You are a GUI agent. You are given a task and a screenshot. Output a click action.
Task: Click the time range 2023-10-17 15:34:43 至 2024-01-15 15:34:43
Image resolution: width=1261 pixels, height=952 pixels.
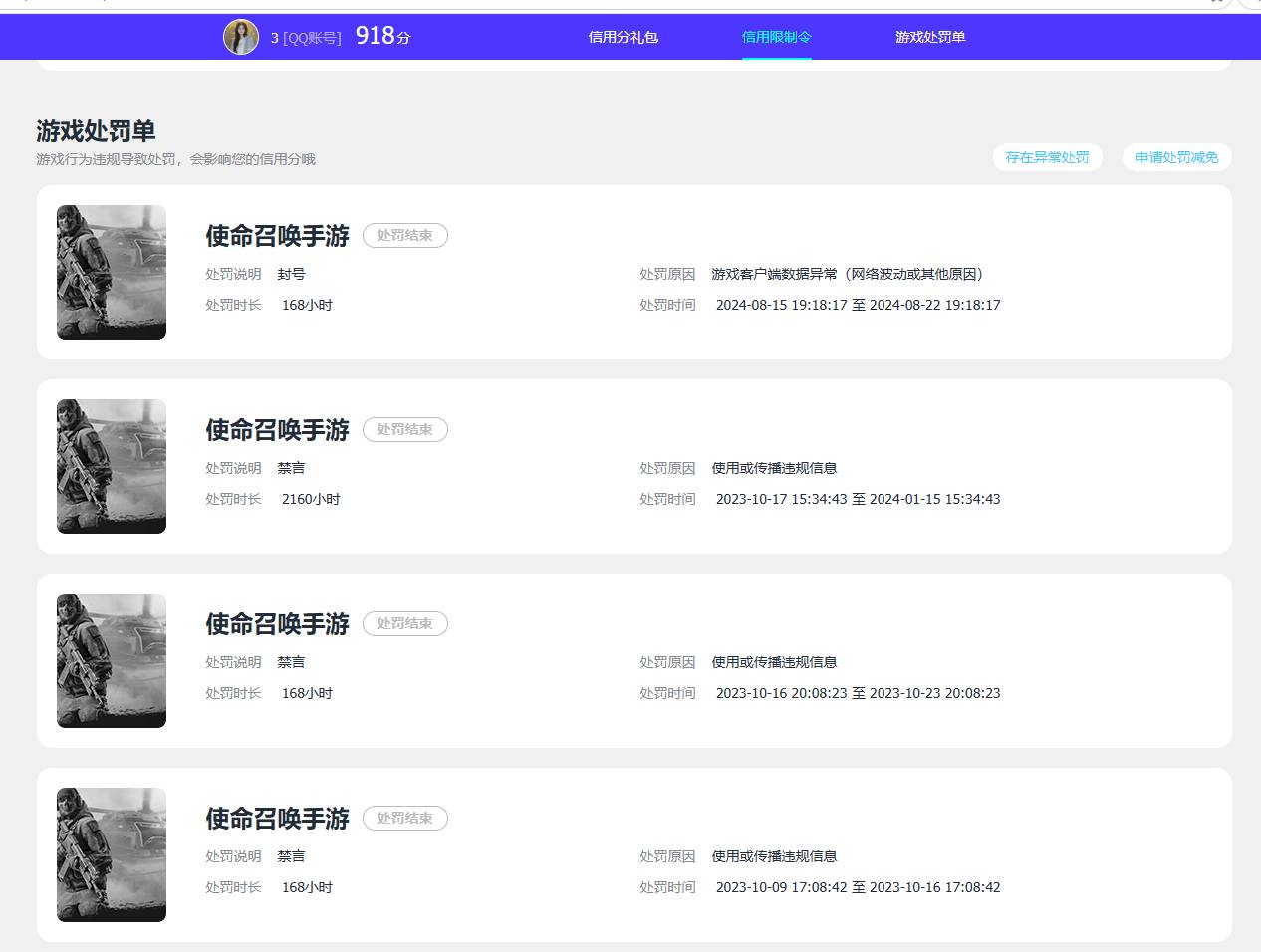tap(858, 499)
